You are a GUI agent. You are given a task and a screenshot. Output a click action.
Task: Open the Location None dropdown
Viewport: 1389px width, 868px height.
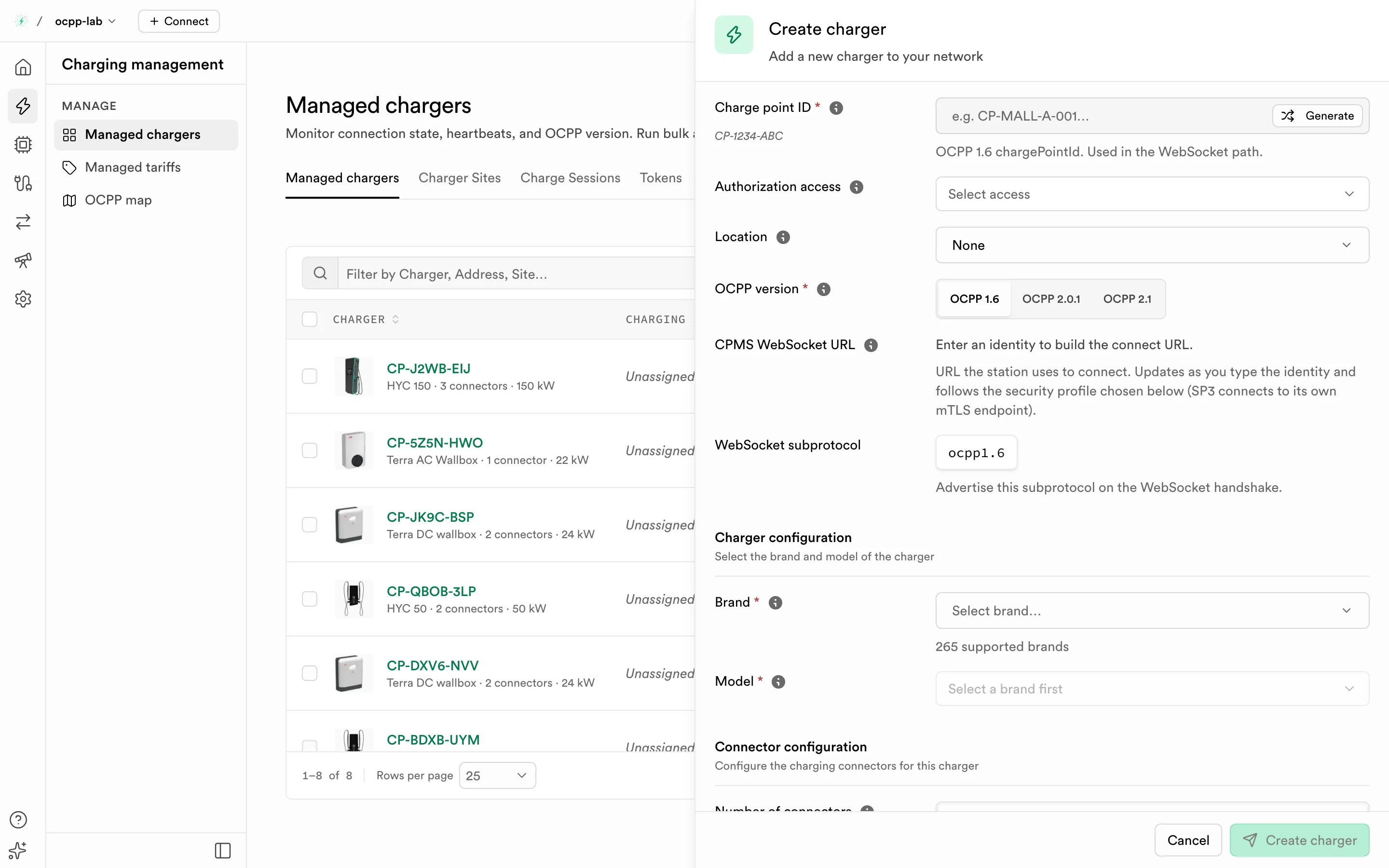tap(1152, 245)
